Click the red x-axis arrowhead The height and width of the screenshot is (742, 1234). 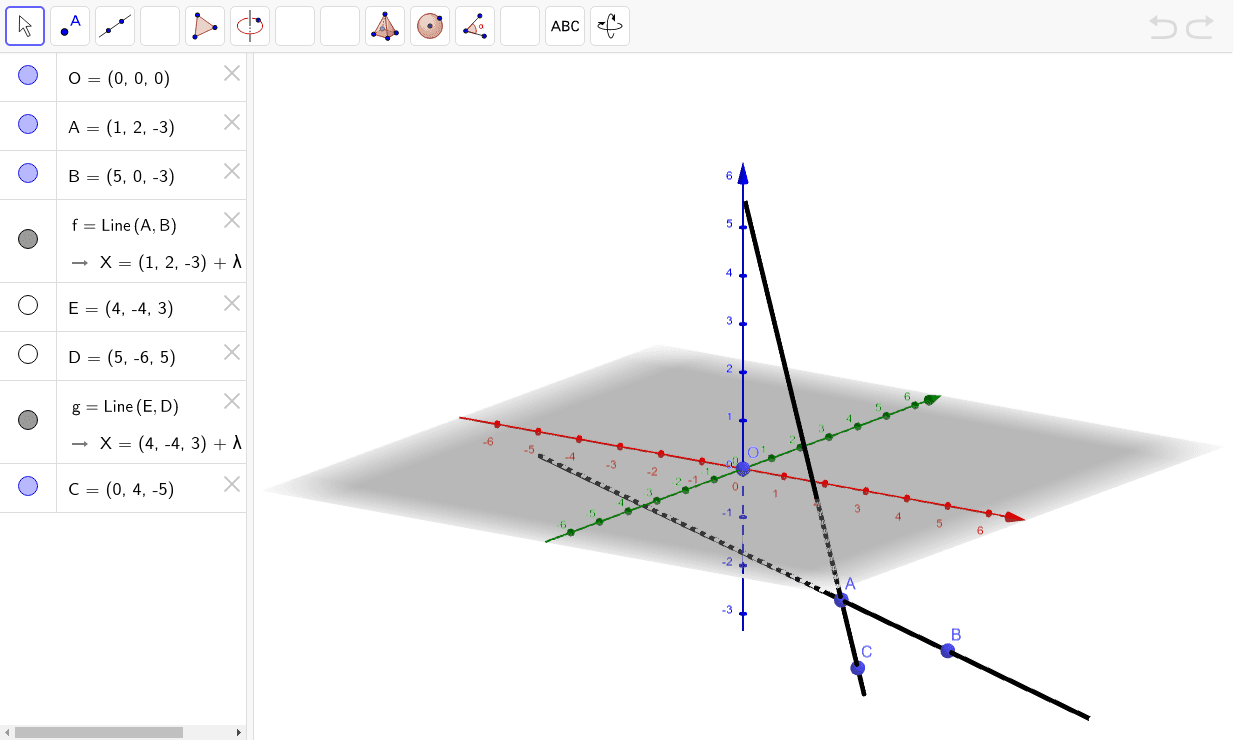(1015, 517)
